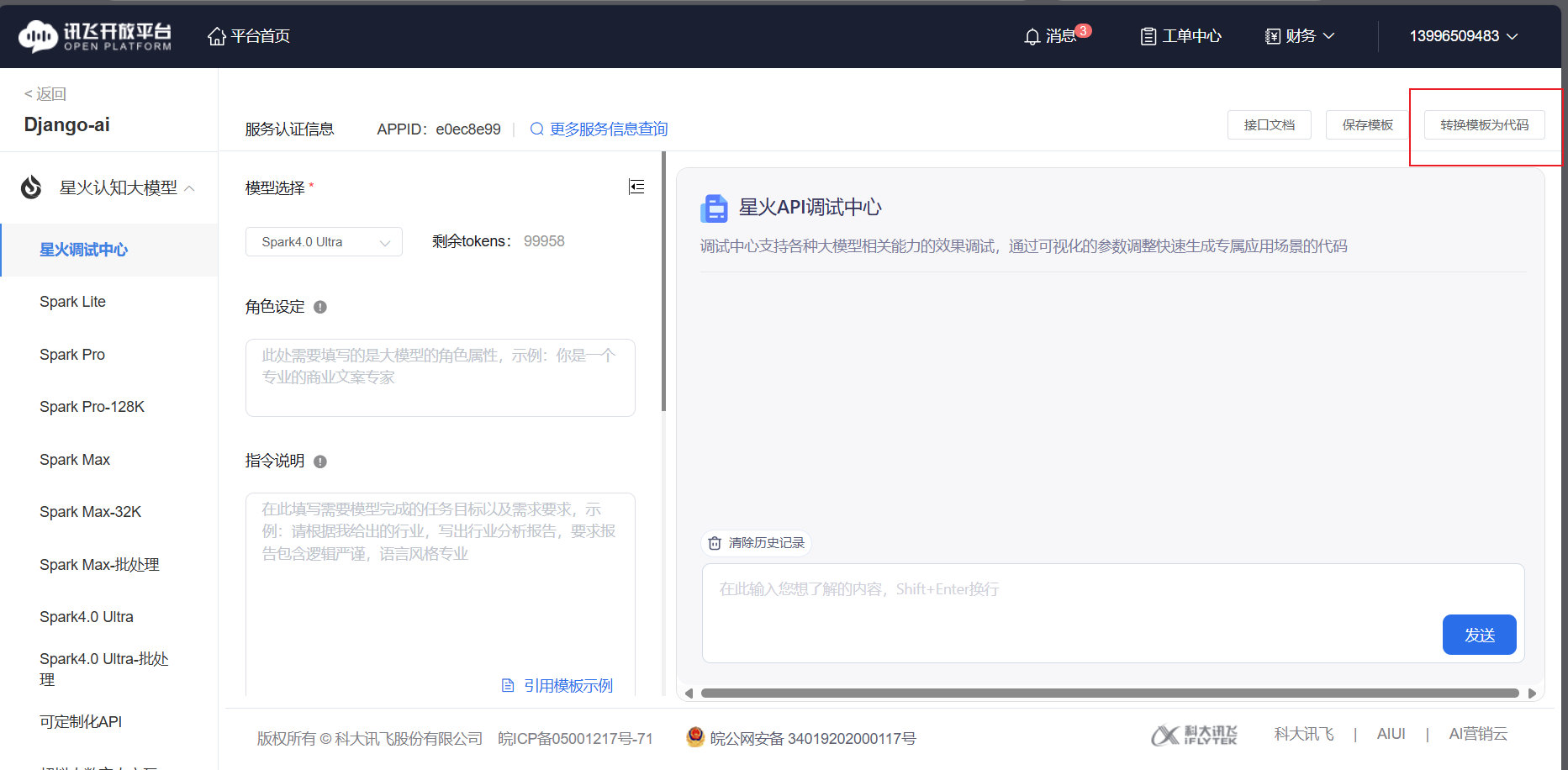Open the AI营销云 footer link
Viewport: 1568px width, 770px height.
(1478, 734)
